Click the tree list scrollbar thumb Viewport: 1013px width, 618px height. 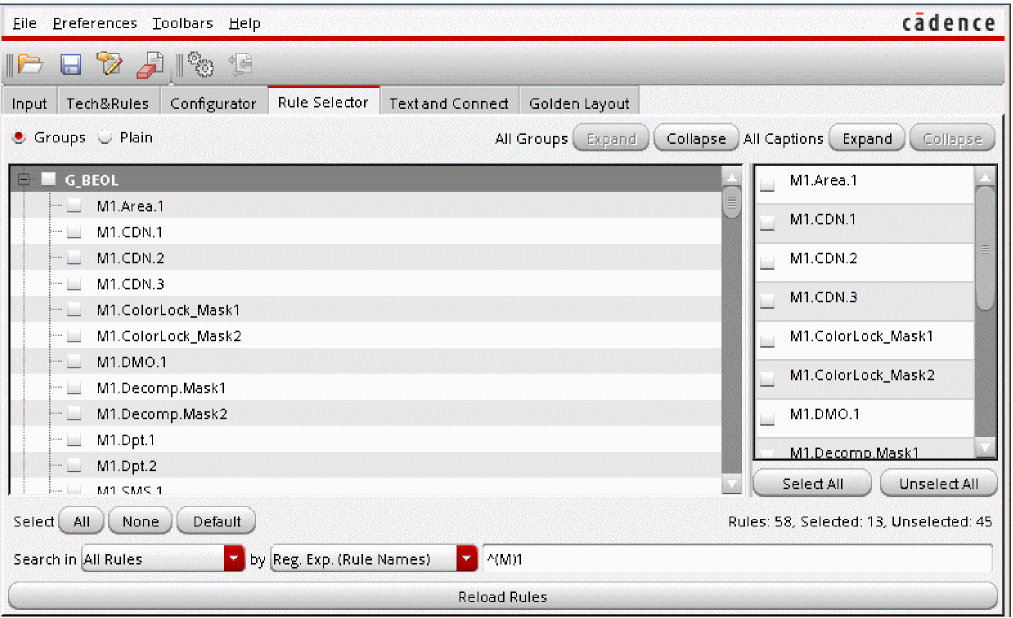pos(731,203)
